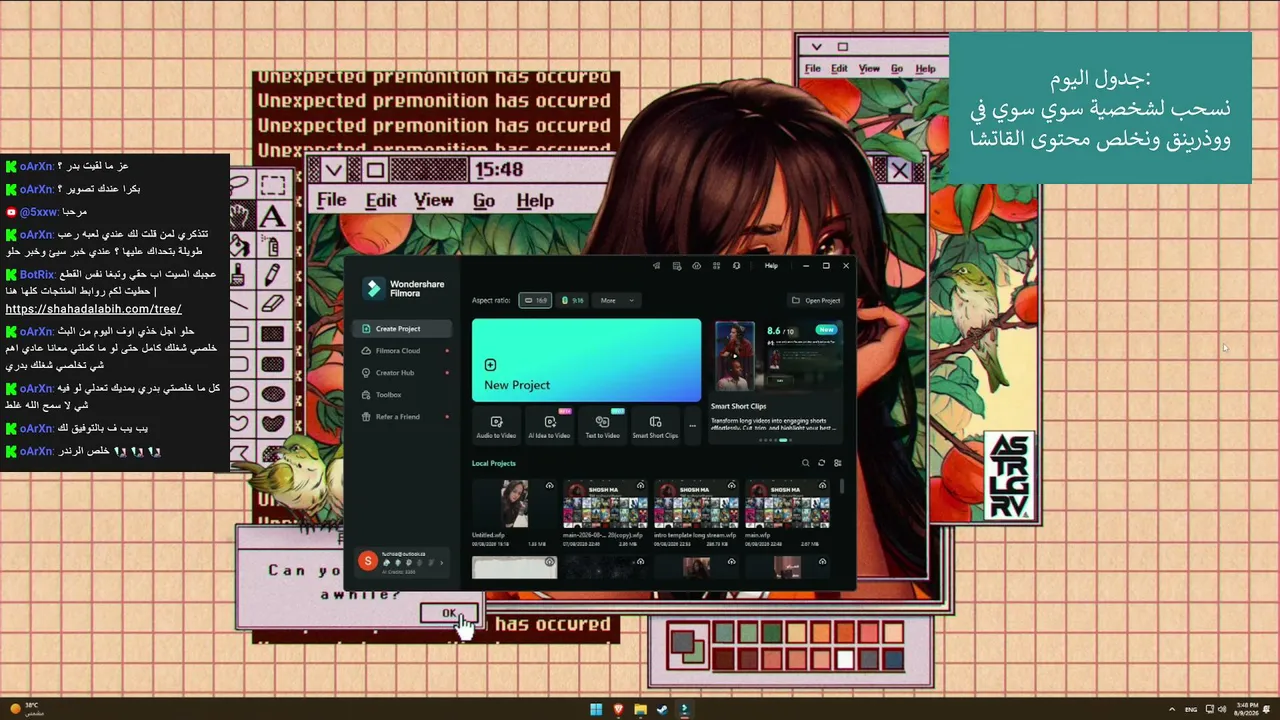
Task: Expand the More aspect ratio dropdown
Action: coord(617,300)
